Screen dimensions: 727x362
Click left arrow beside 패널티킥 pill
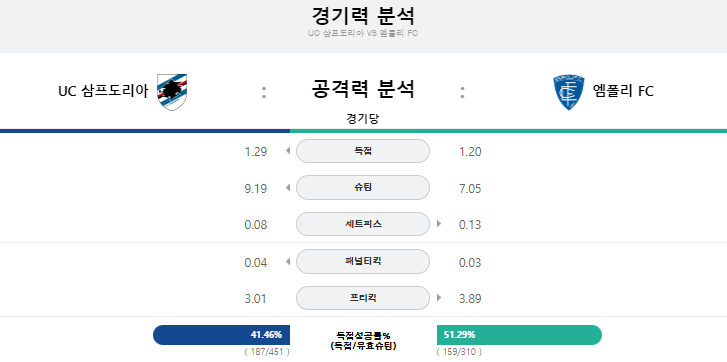(288, 261)
